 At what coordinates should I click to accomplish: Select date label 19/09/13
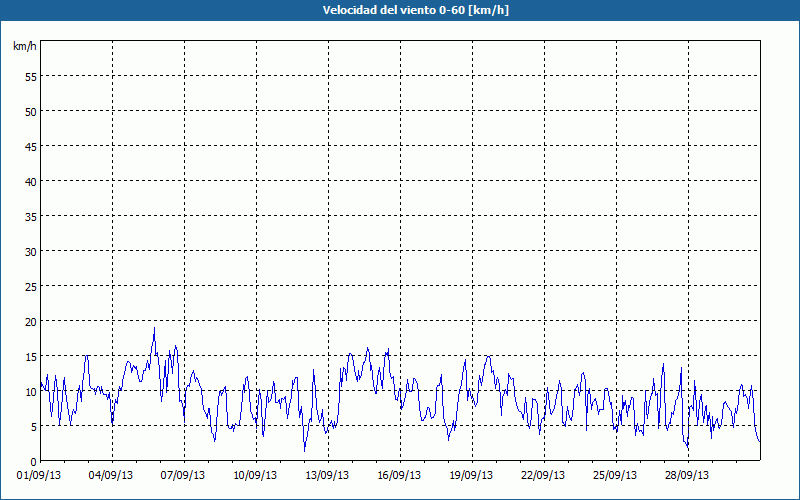pyautogui.click(x=471, y=476)
